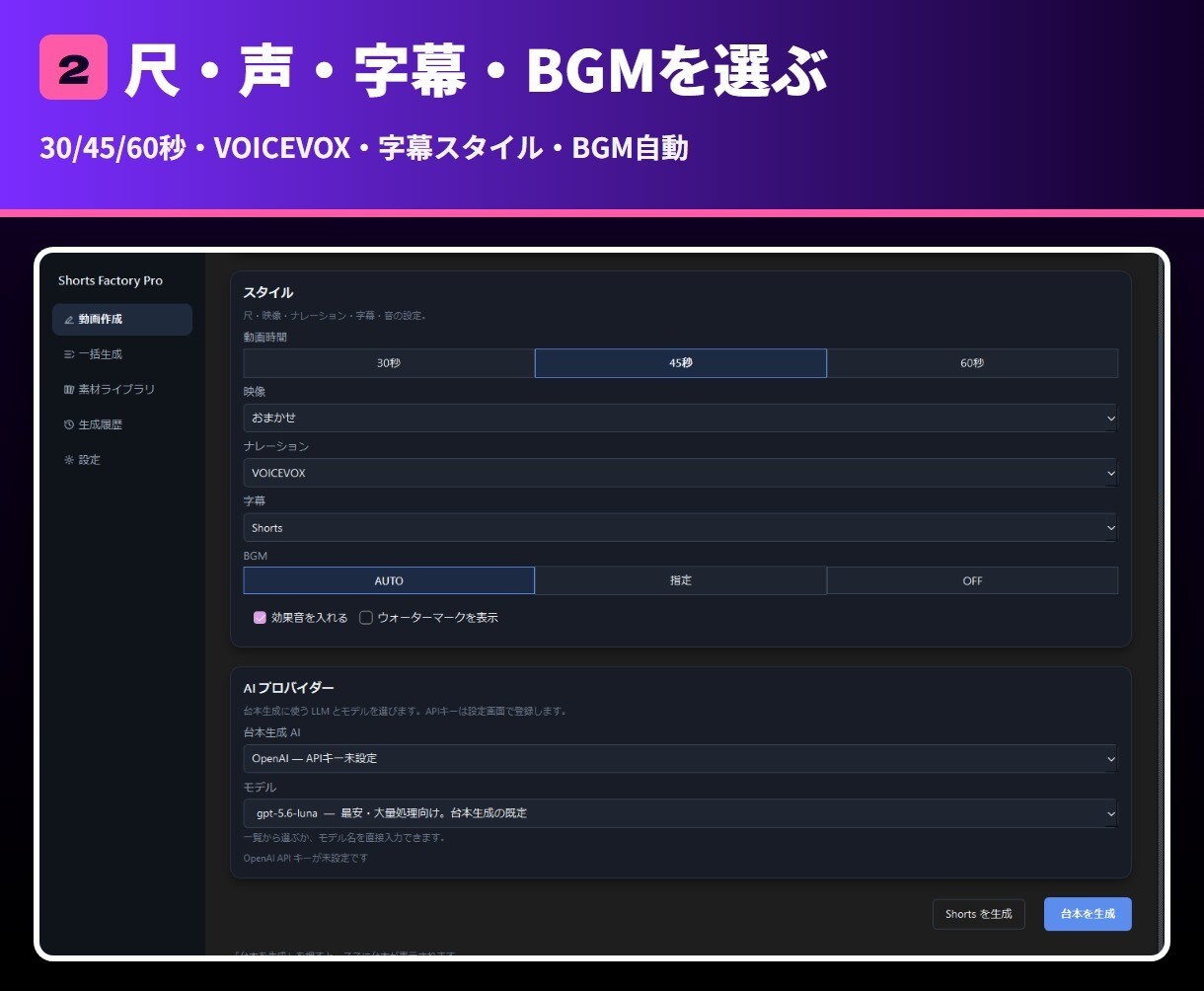Image resolution: width=1204 pixels, height=991 pixels.
Task: Open the 映像 dropdown showing おまかせ
Action: [681, 419]
